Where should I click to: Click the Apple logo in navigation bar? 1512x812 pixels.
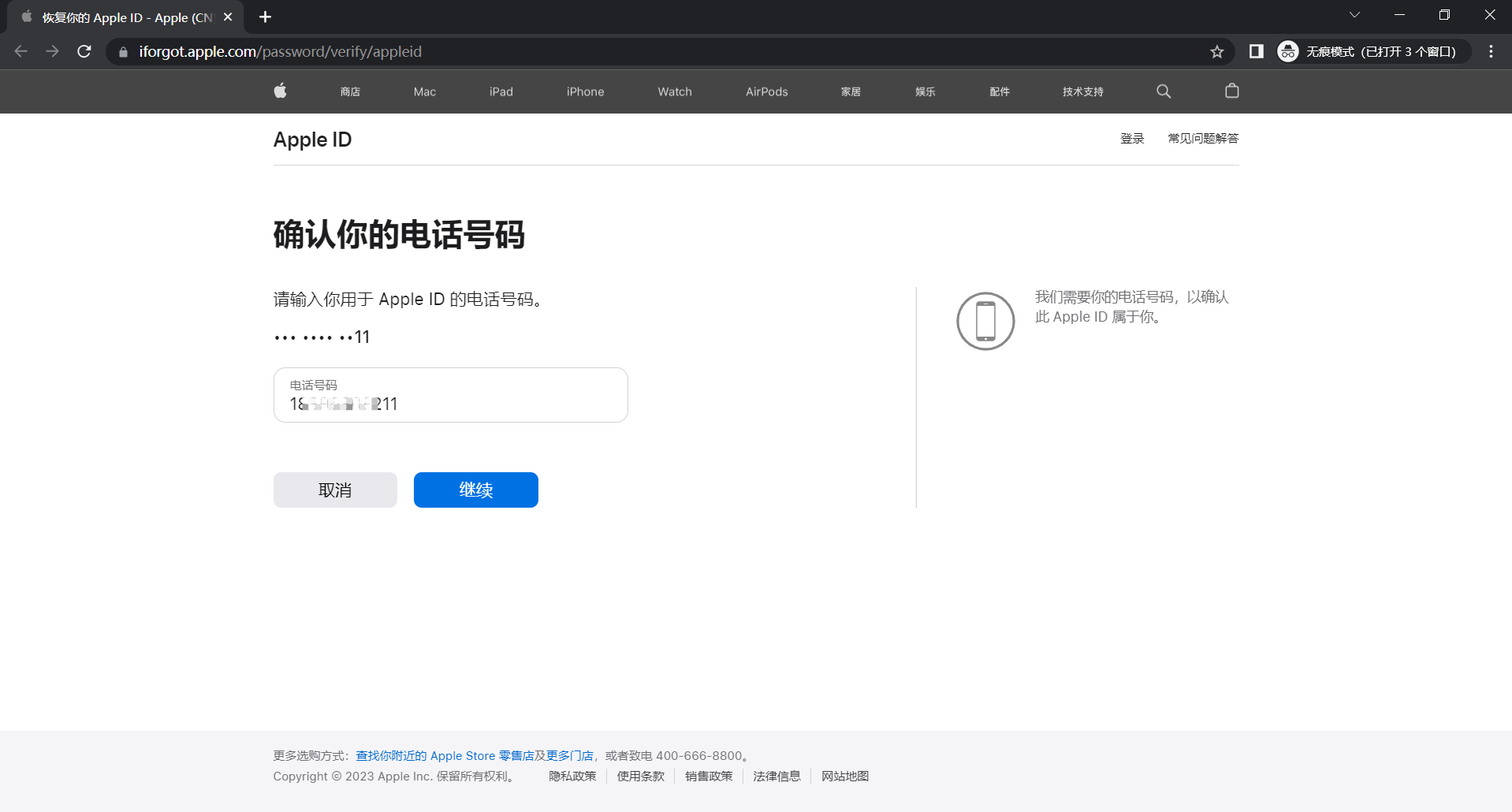(280, 91)
